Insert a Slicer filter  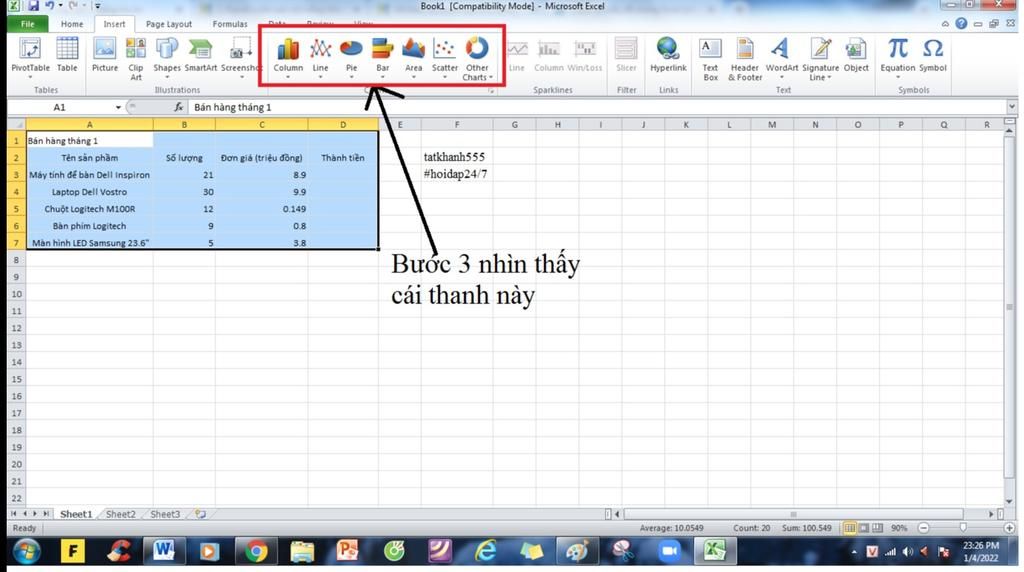pos(626,55)
